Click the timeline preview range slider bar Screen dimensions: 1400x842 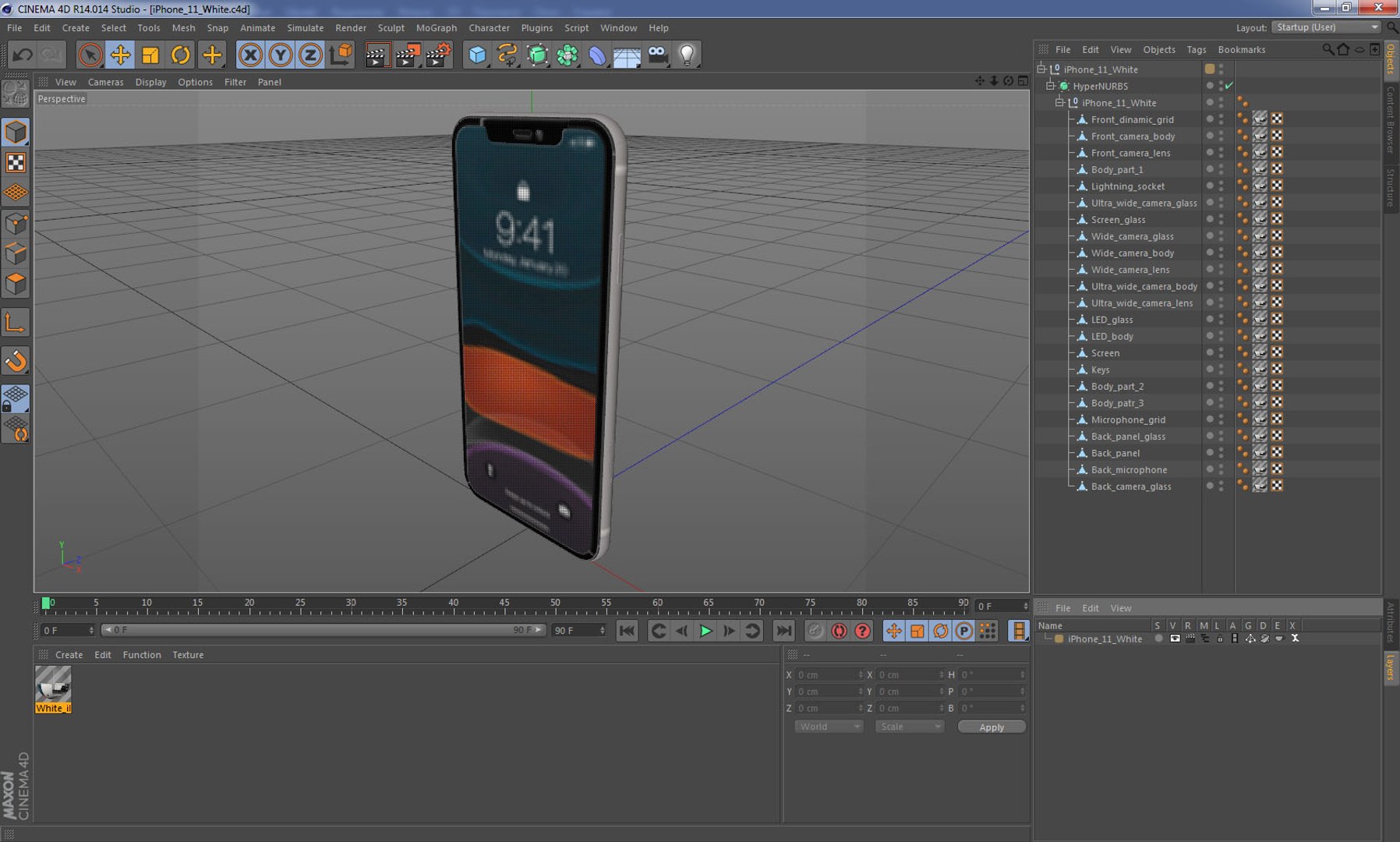tap(323, 630)
